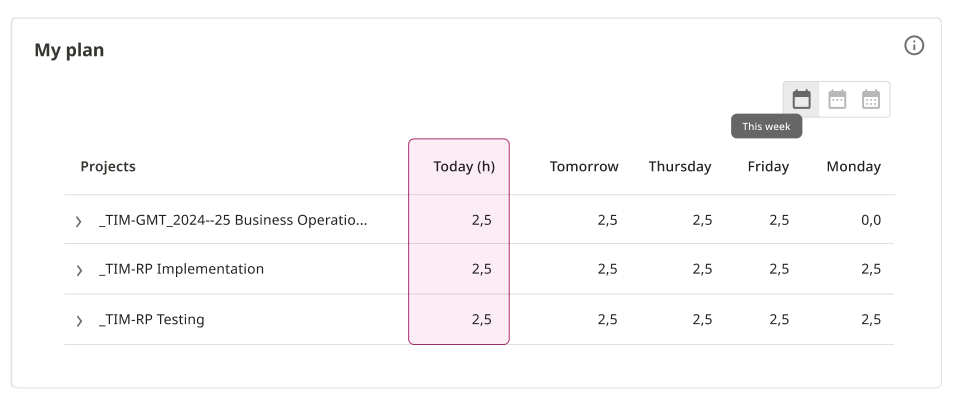Click the Friday column header

[768, 167]
